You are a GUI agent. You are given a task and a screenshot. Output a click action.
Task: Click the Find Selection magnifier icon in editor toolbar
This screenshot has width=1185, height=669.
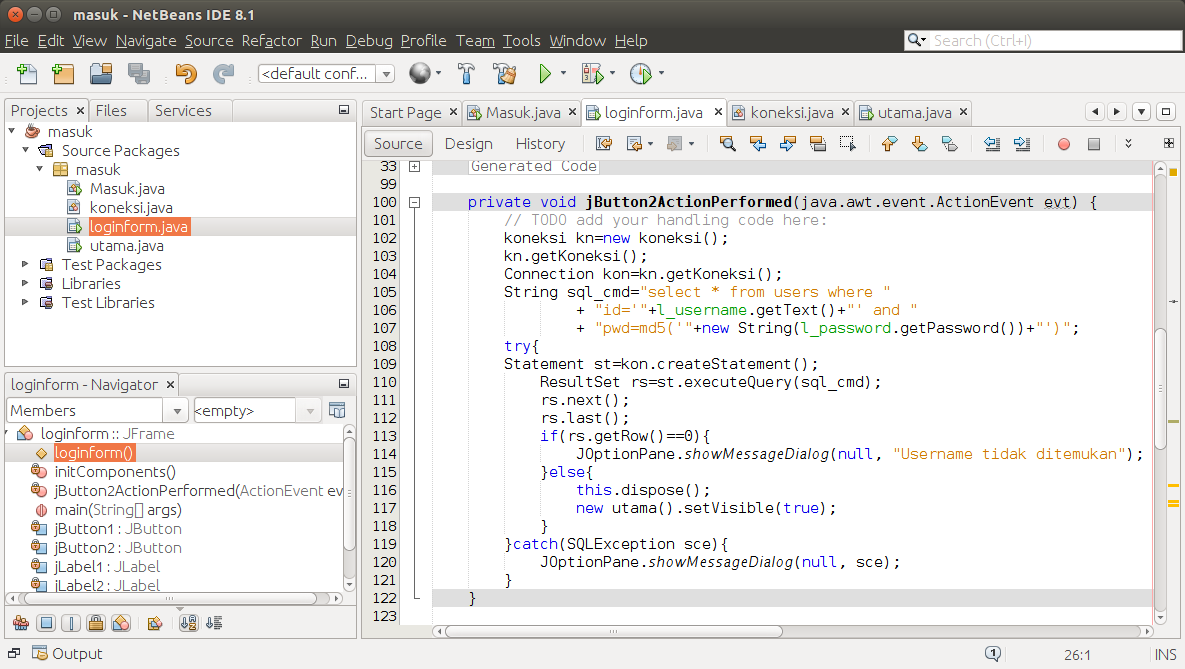[727, 144]
